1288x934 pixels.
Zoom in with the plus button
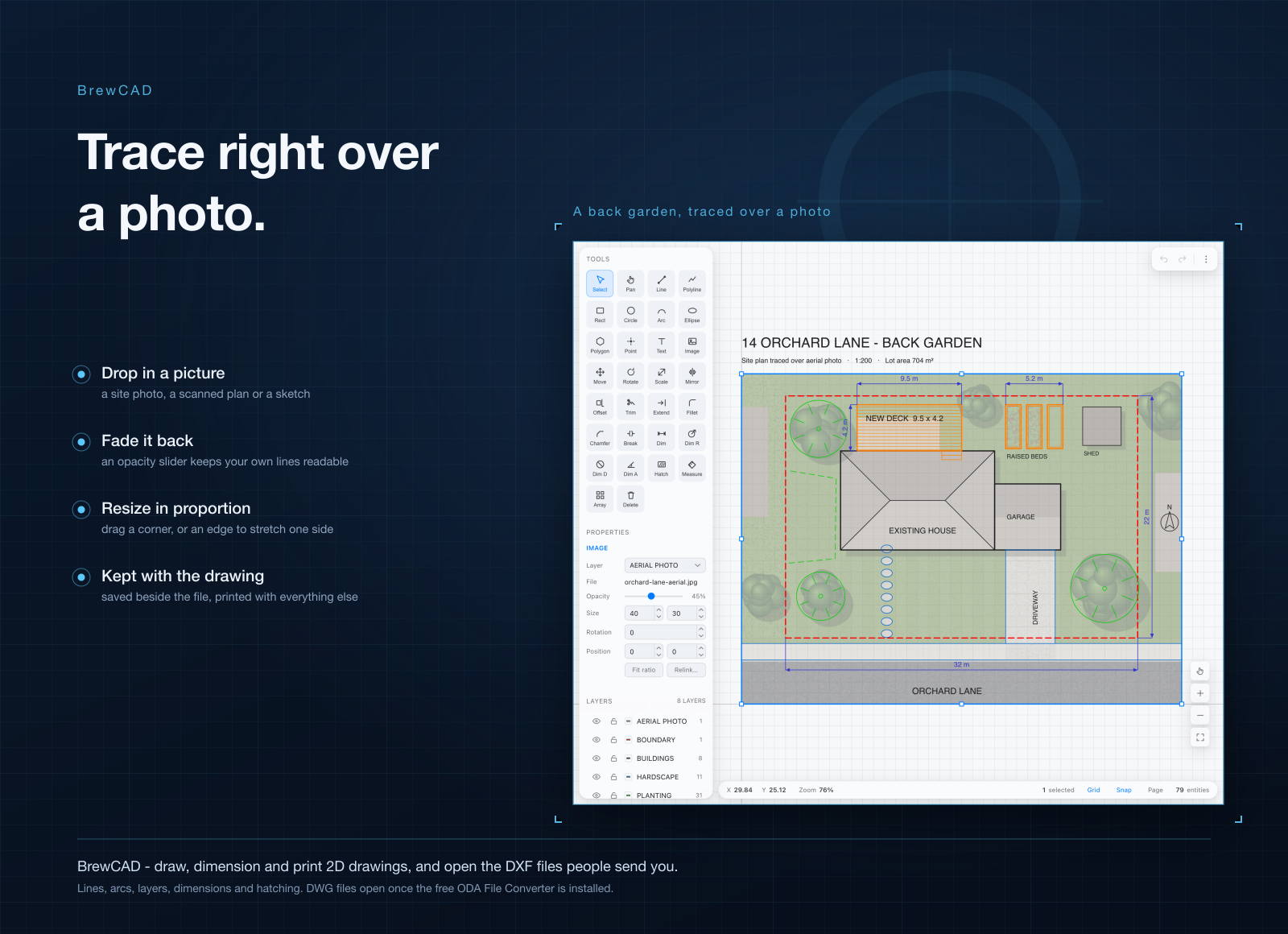click(x=1200, y=693)
